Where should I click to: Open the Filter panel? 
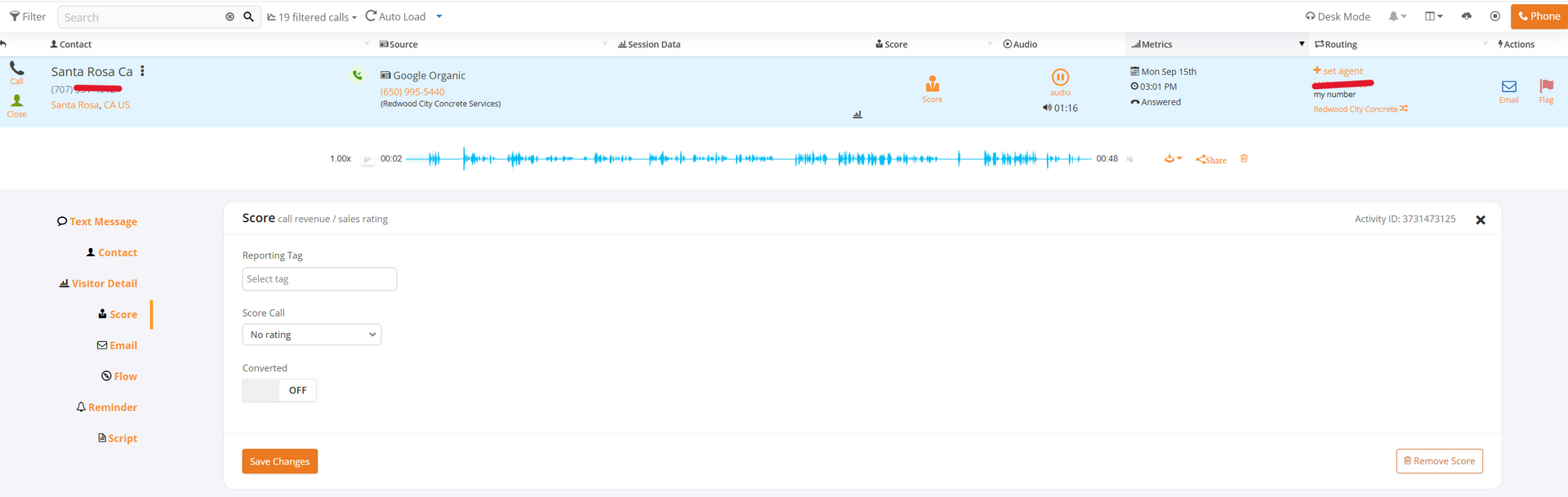(28, 16)
